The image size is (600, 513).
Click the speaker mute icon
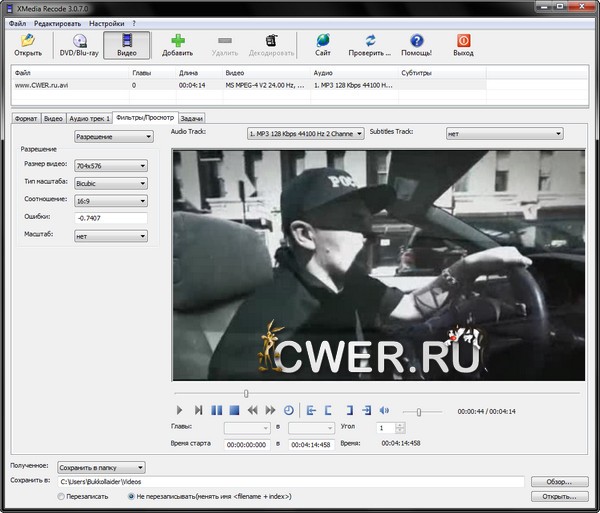(384, 410)
